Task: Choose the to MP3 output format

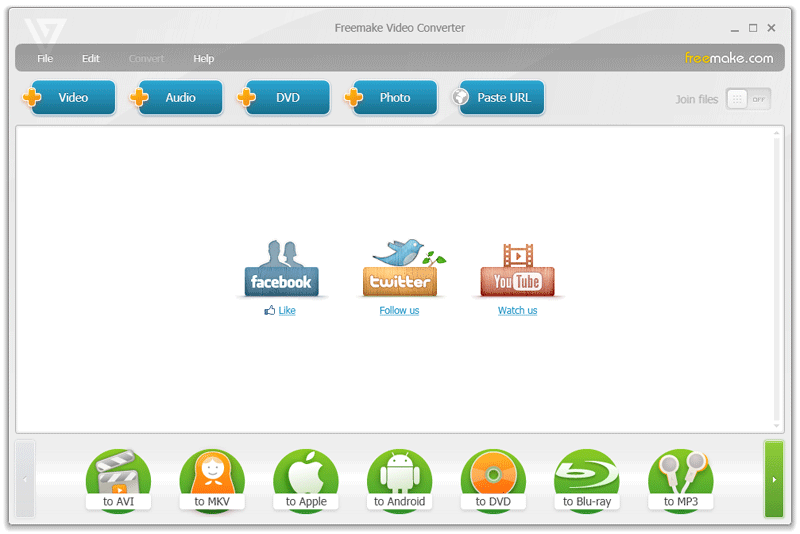Action: coord(681,480)
